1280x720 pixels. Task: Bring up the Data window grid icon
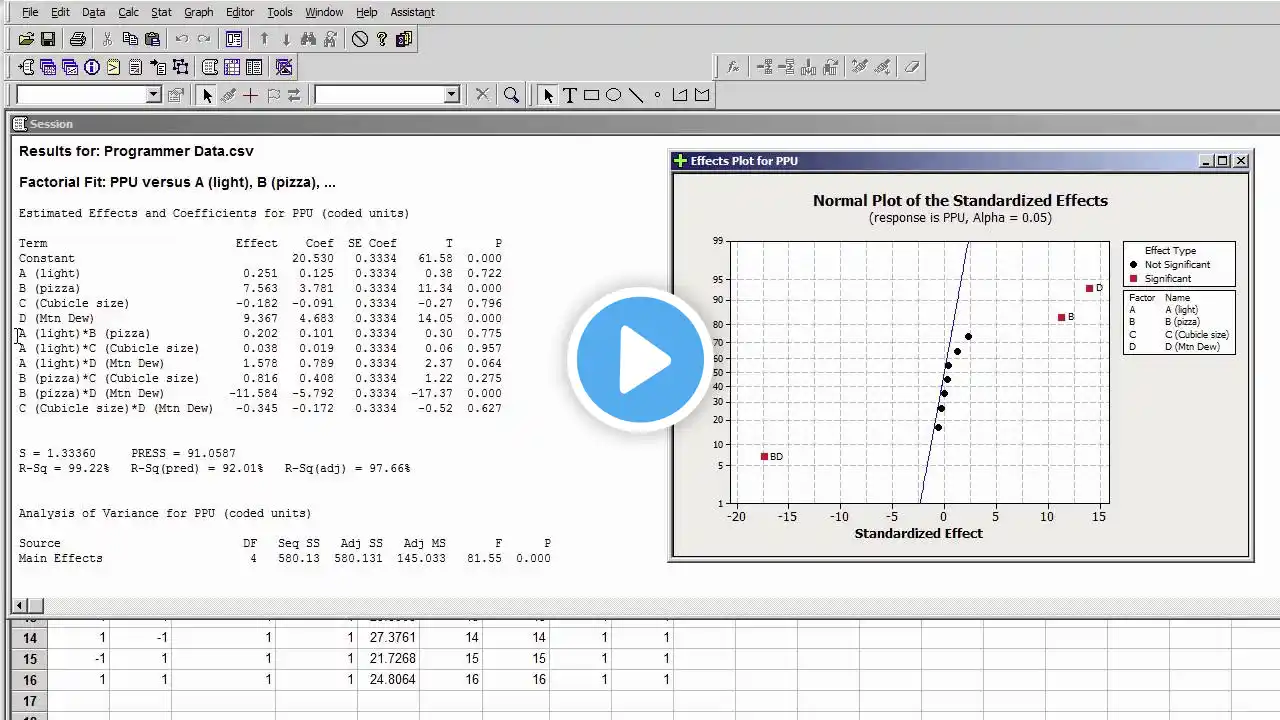232,67
